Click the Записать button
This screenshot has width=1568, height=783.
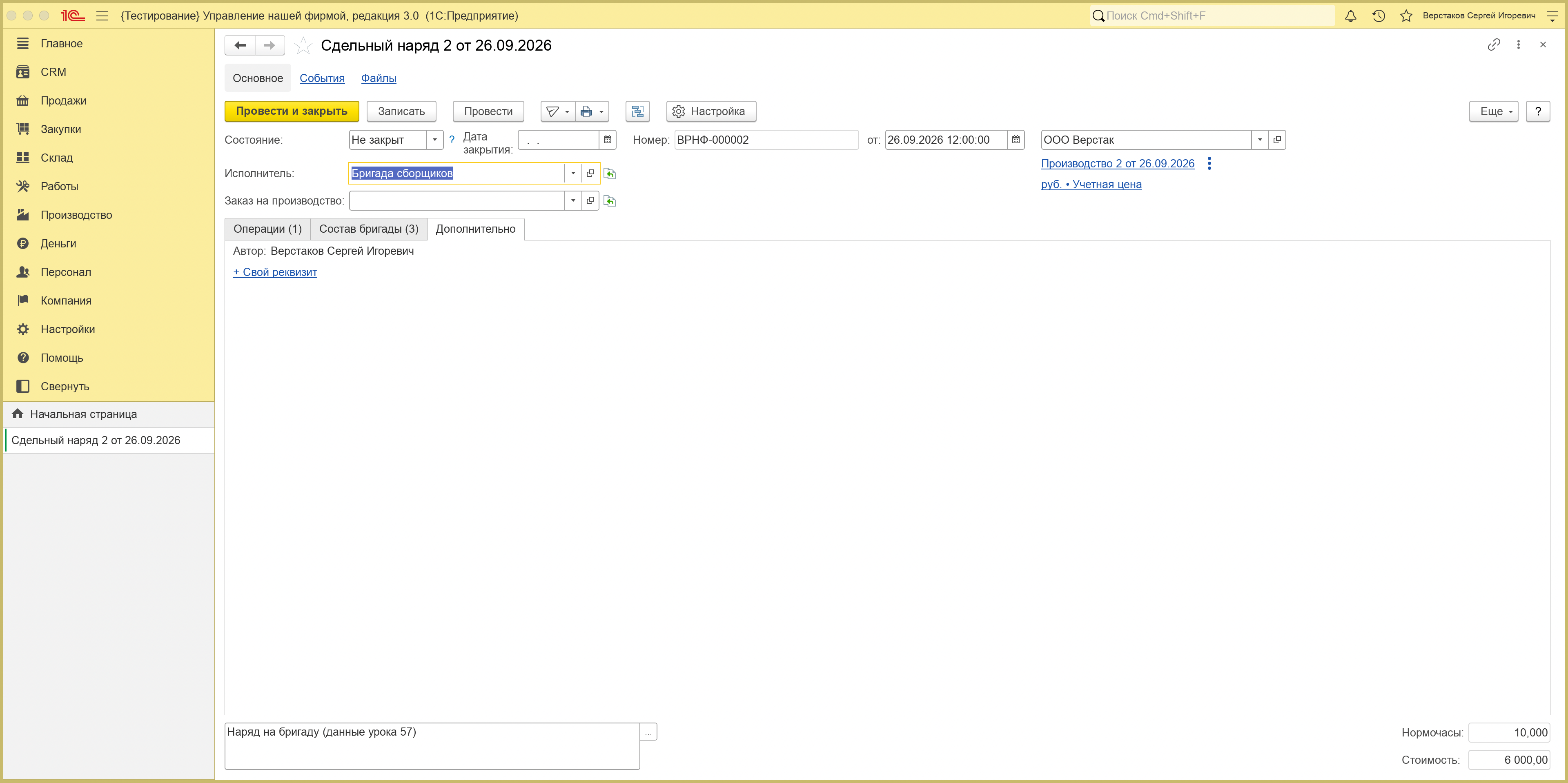pyautogui.click(x=401, y=111)
